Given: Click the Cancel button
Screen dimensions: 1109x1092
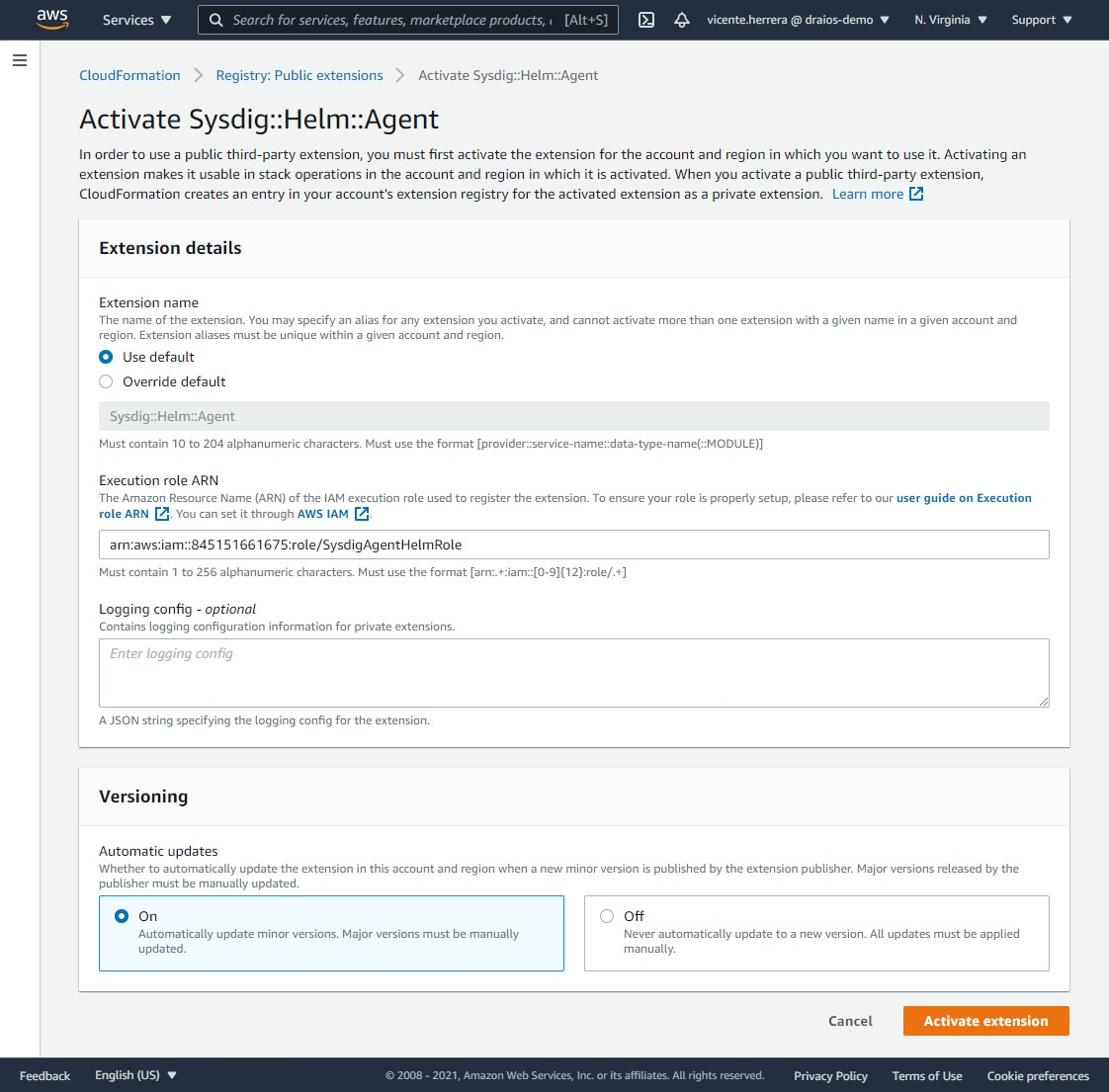Looking at the screenshot, I should pos(850,1021).
